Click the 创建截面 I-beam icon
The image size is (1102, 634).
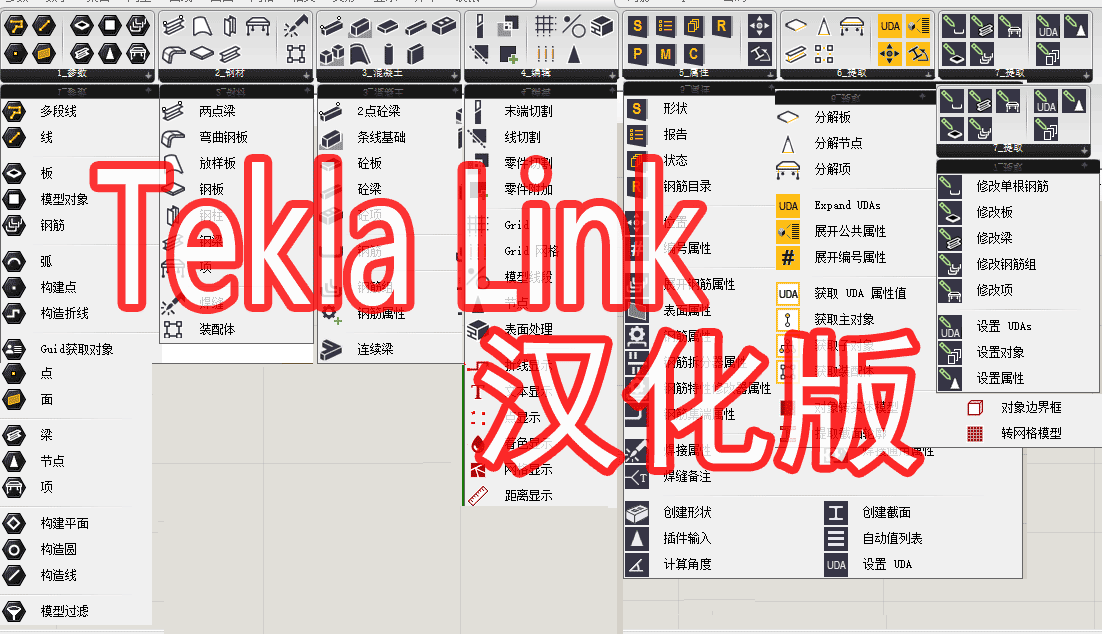(x=836, y=512)
